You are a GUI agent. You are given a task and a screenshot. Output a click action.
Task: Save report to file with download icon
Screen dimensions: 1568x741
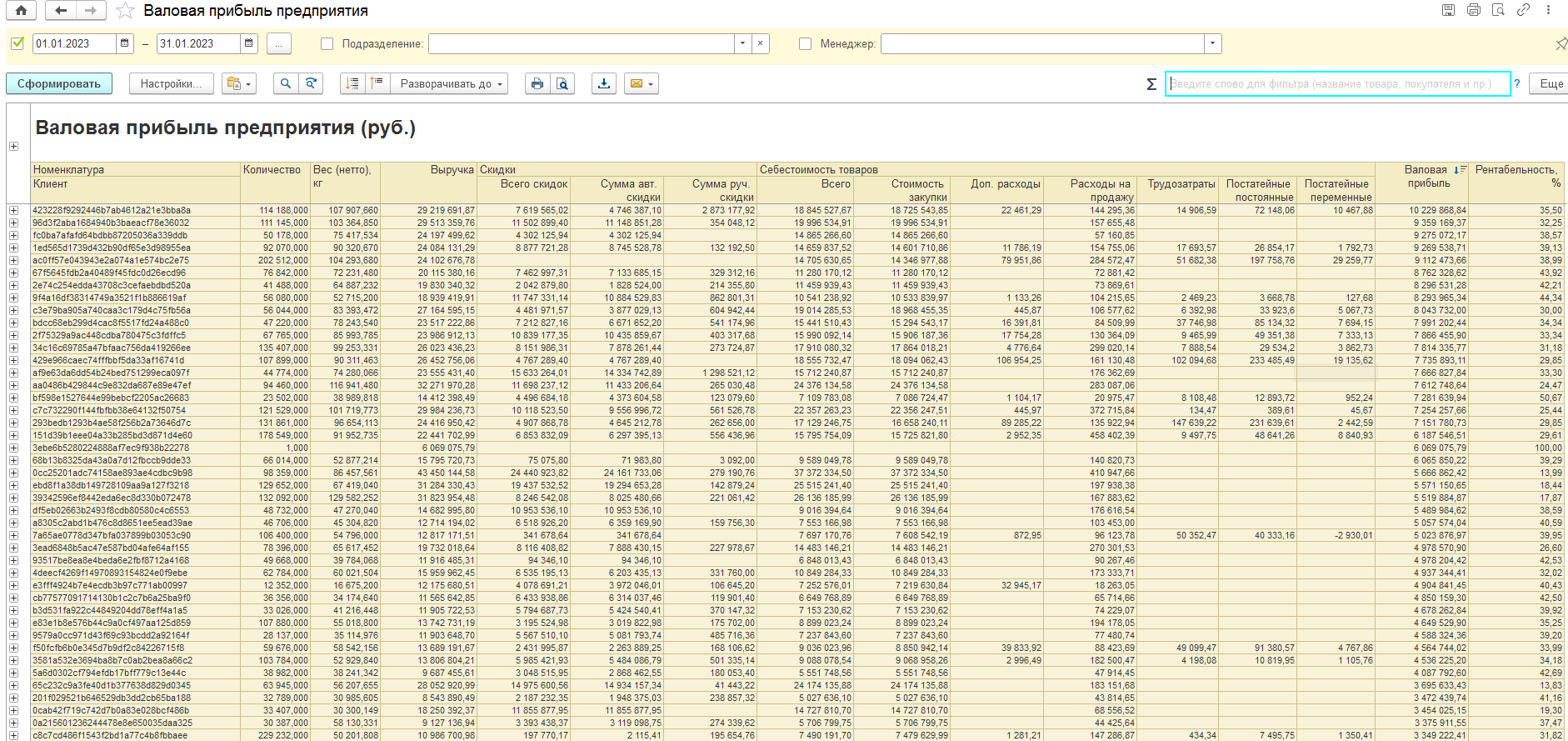click(604, 83)
